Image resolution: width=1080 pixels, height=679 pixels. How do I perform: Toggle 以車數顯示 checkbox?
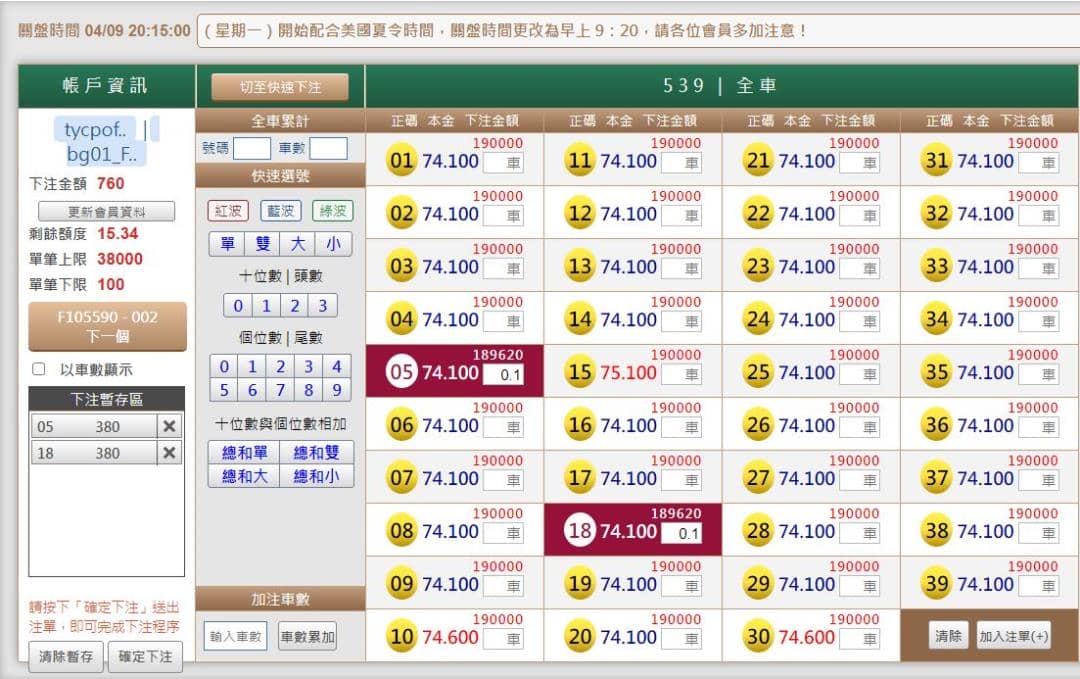pos(39,369)
